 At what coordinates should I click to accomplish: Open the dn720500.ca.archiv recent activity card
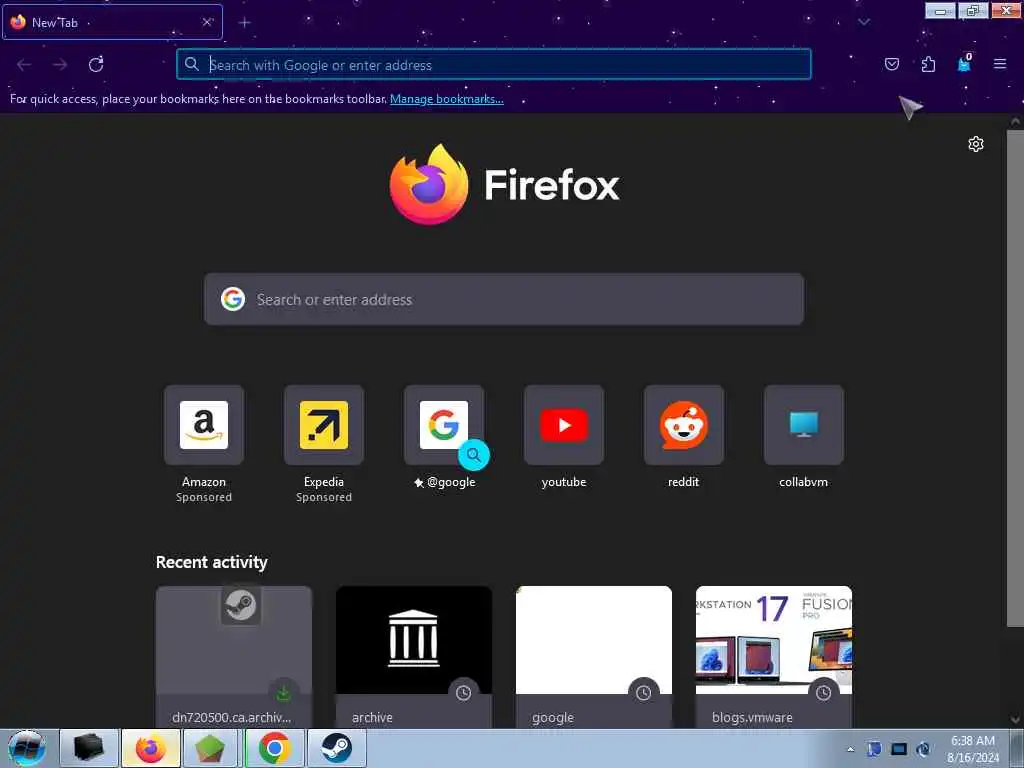234,656
